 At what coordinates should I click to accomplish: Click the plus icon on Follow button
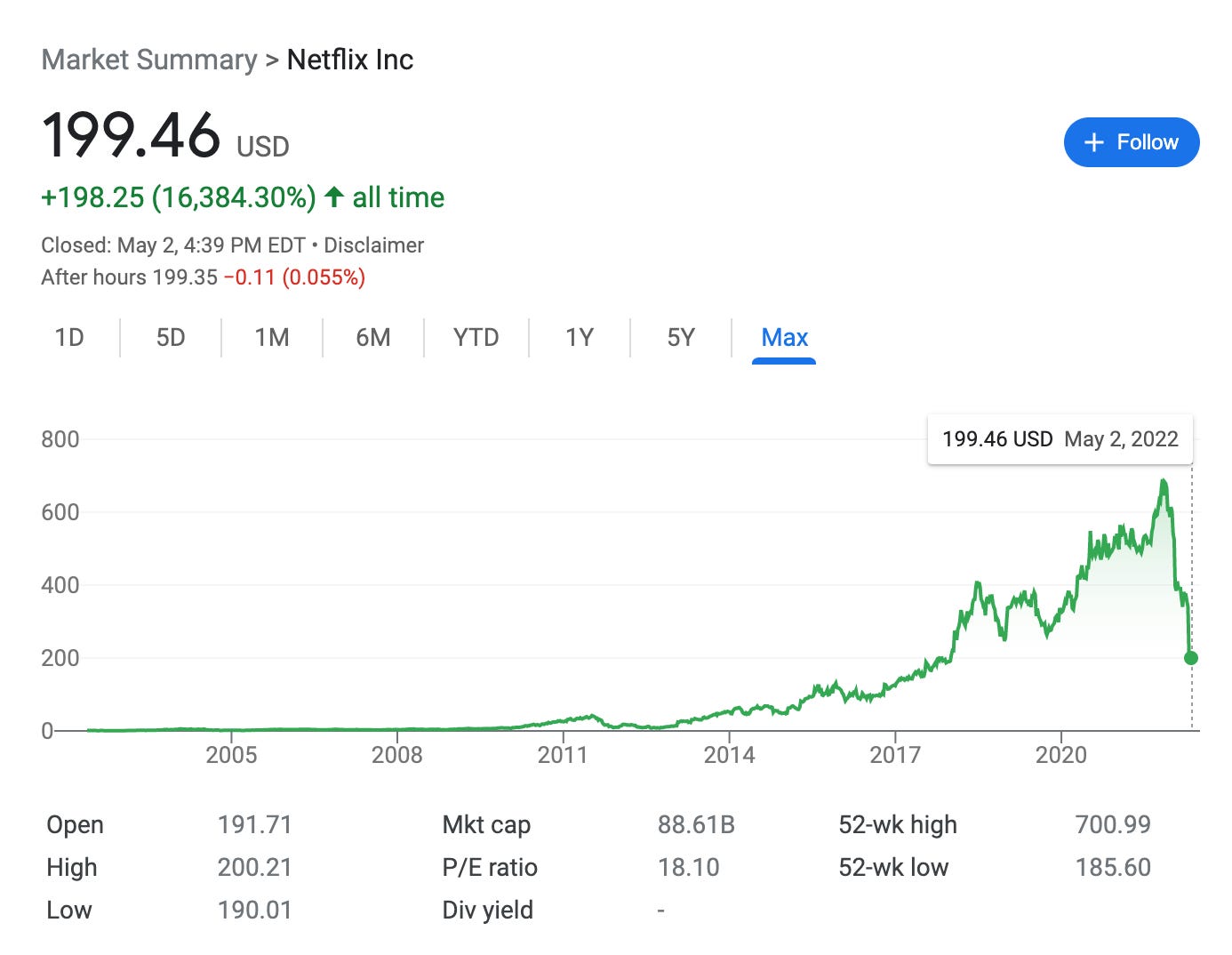click(x=1094, y=141)
